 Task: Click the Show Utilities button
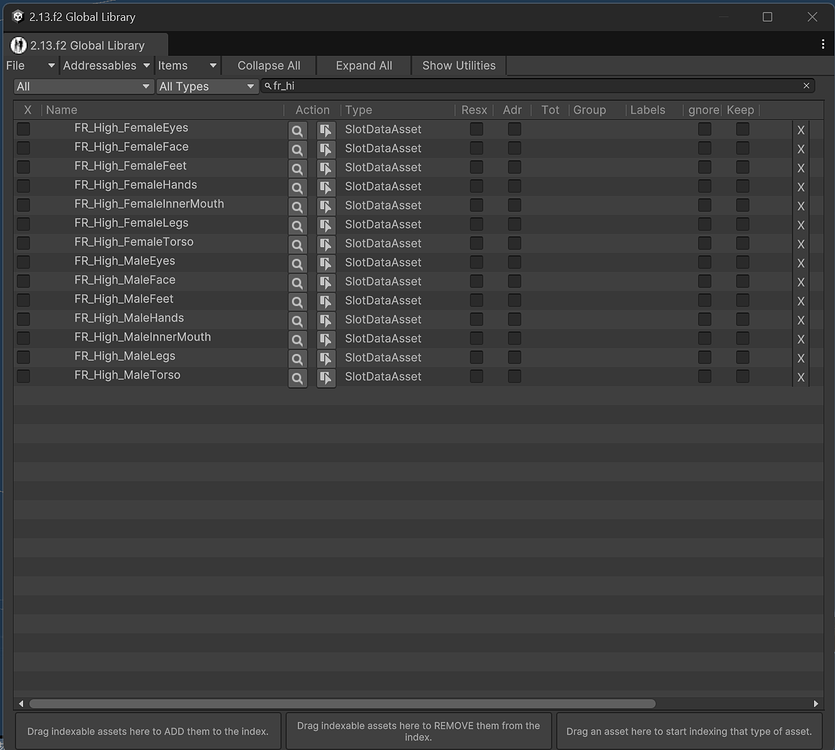458,65
